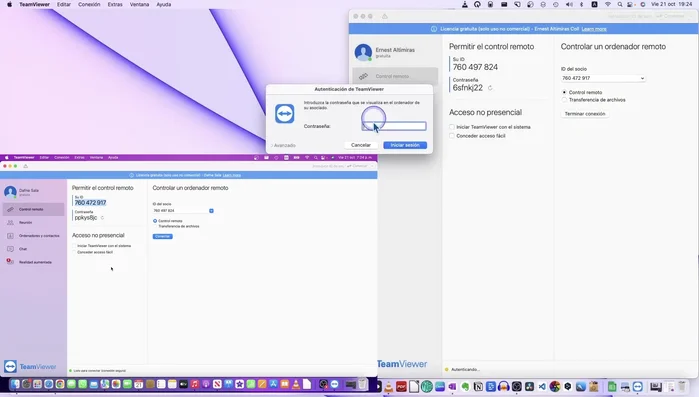
Task: Click ID 760 497 824 in Ernest's window
Action: point(475,67)
